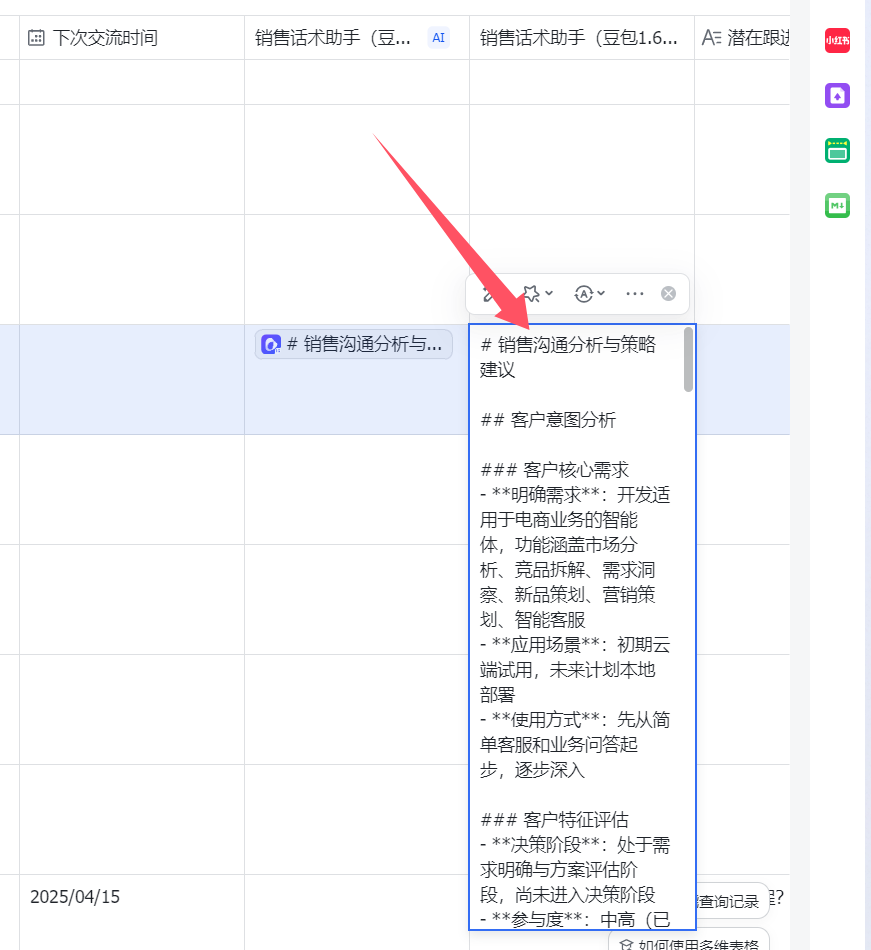The height and width of the screenshot is (950, 871).
Task: Close the floating cell toolbar
Action: click(x=669, y=294)
